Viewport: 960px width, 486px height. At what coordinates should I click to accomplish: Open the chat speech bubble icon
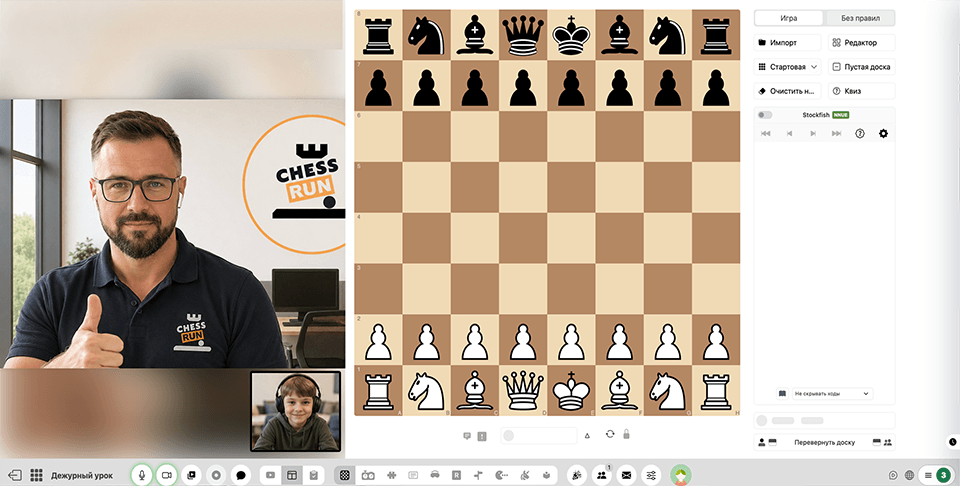[241, 474]
